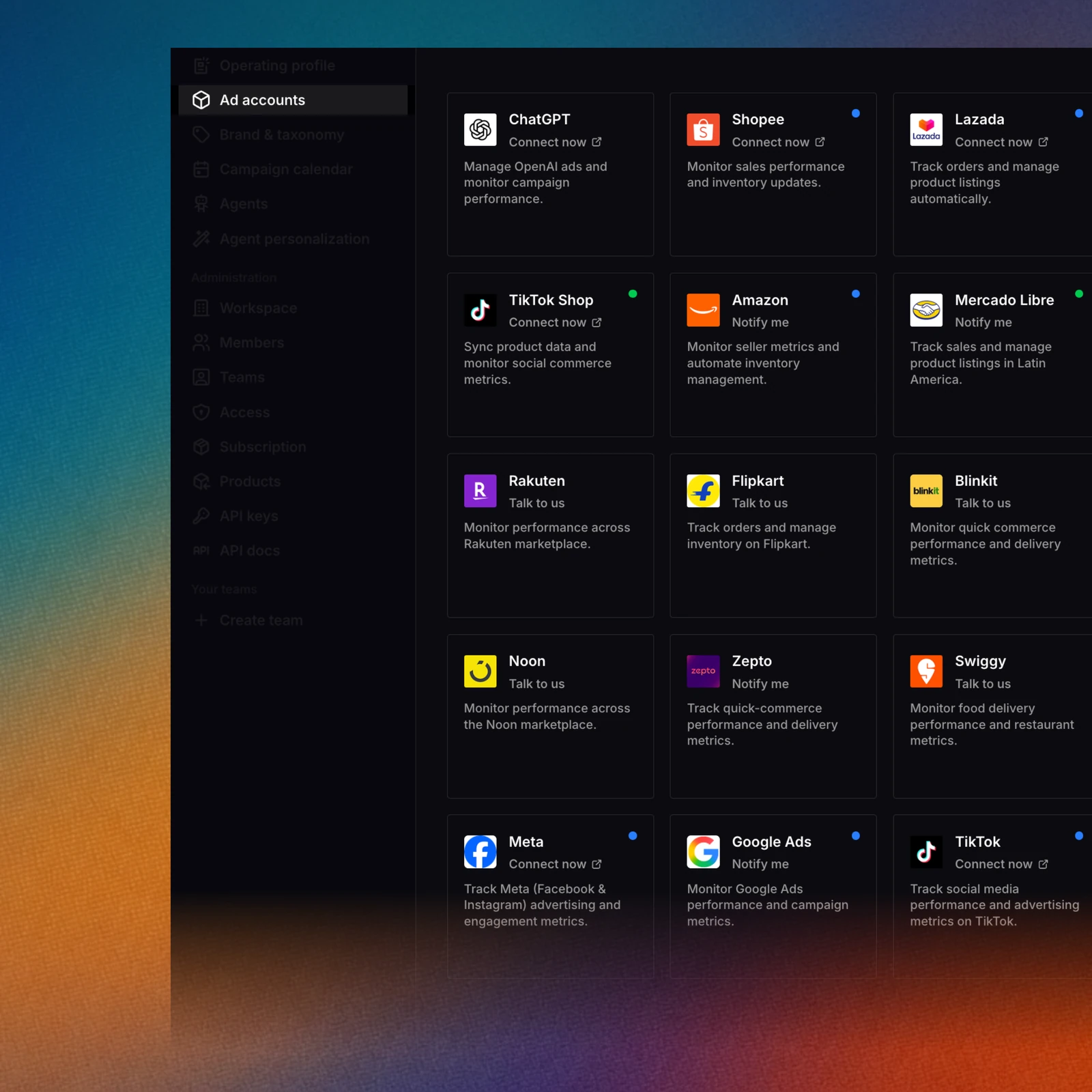The width and height of the screenshot is (1092, 1092).
Task: Click the Noon logo icon
Action: (480, 671)
